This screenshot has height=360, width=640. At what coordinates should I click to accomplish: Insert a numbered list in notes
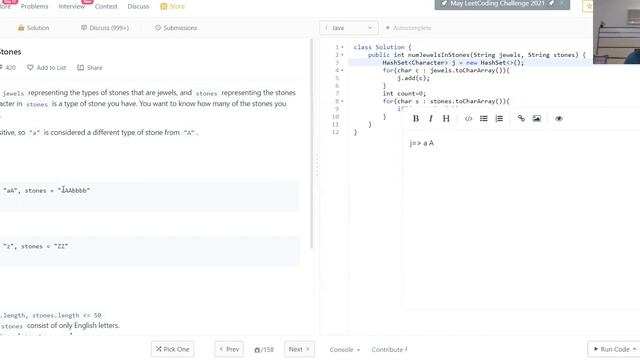[499, 118]
